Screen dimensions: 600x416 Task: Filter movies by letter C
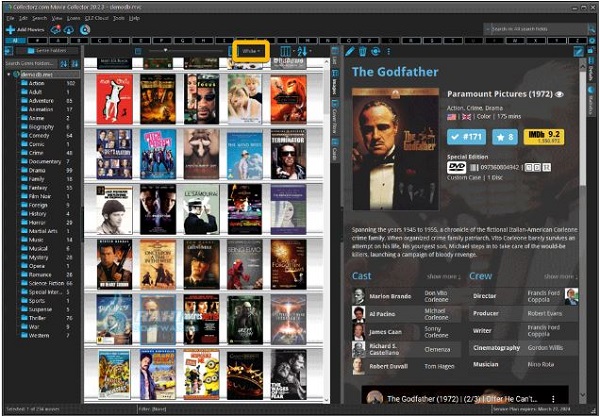100,41
